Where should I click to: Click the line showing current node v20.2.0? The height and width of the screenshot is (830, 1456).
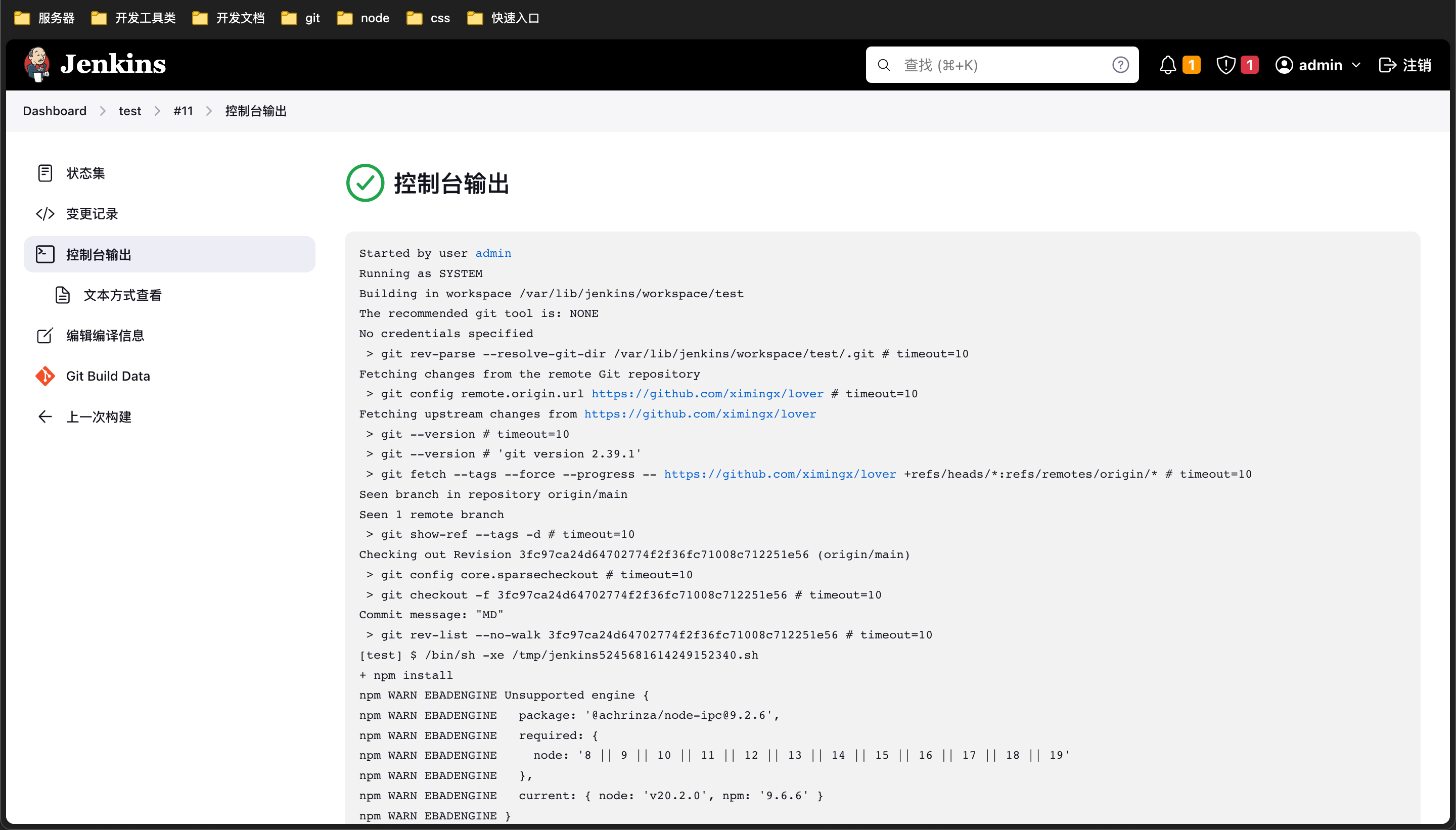[x=591, y=796]
